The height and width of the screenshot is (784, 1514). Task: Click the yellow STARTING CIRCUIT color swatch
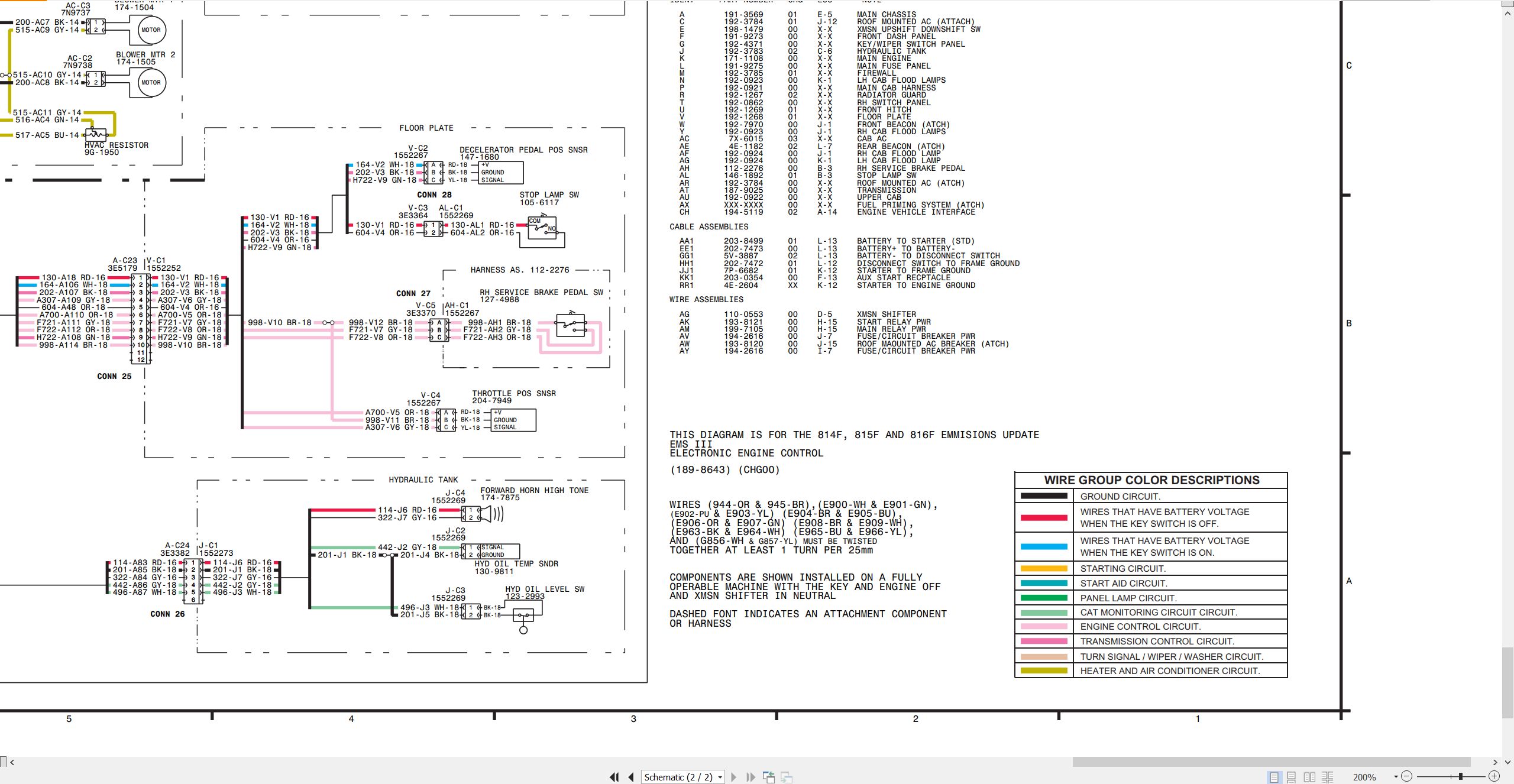pos(1044,569)
